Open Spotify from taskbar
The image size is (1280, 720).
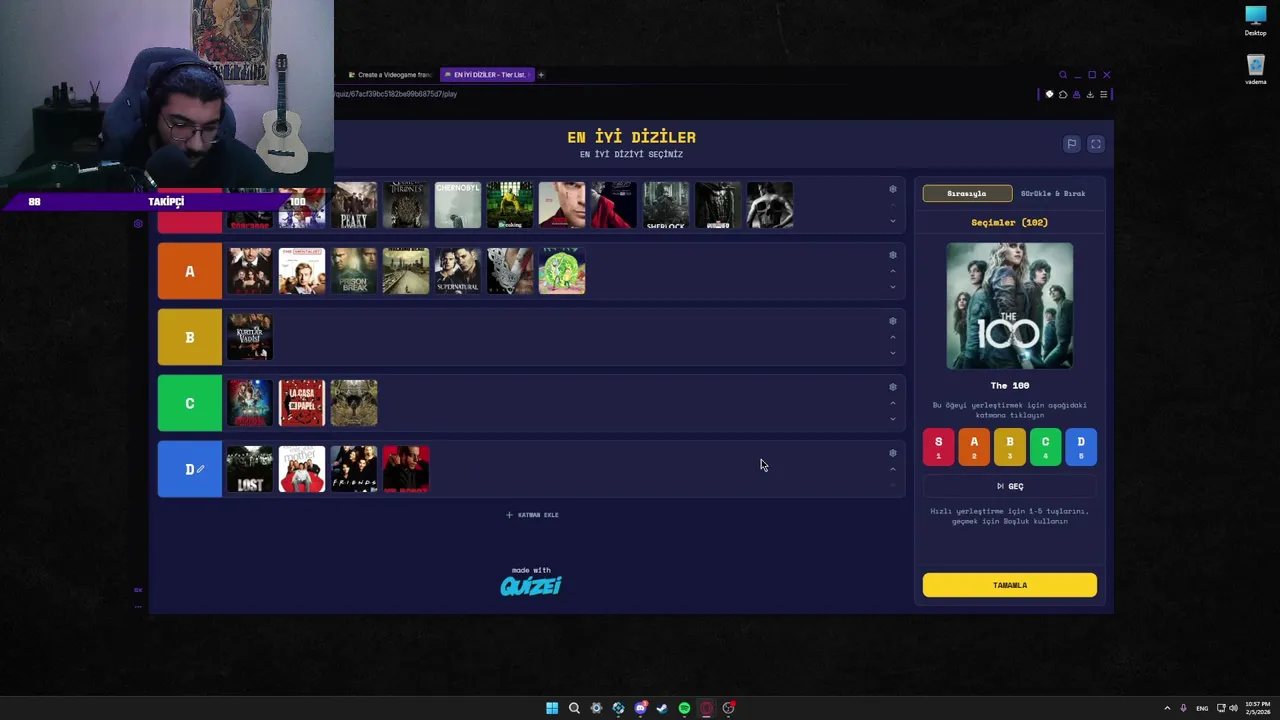[x=684, y=708]
